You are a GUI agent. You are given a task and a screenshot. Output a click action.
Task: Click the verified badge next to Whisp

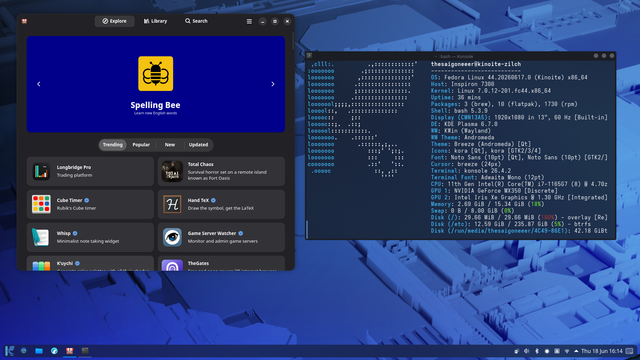click(x=75, y=233)
